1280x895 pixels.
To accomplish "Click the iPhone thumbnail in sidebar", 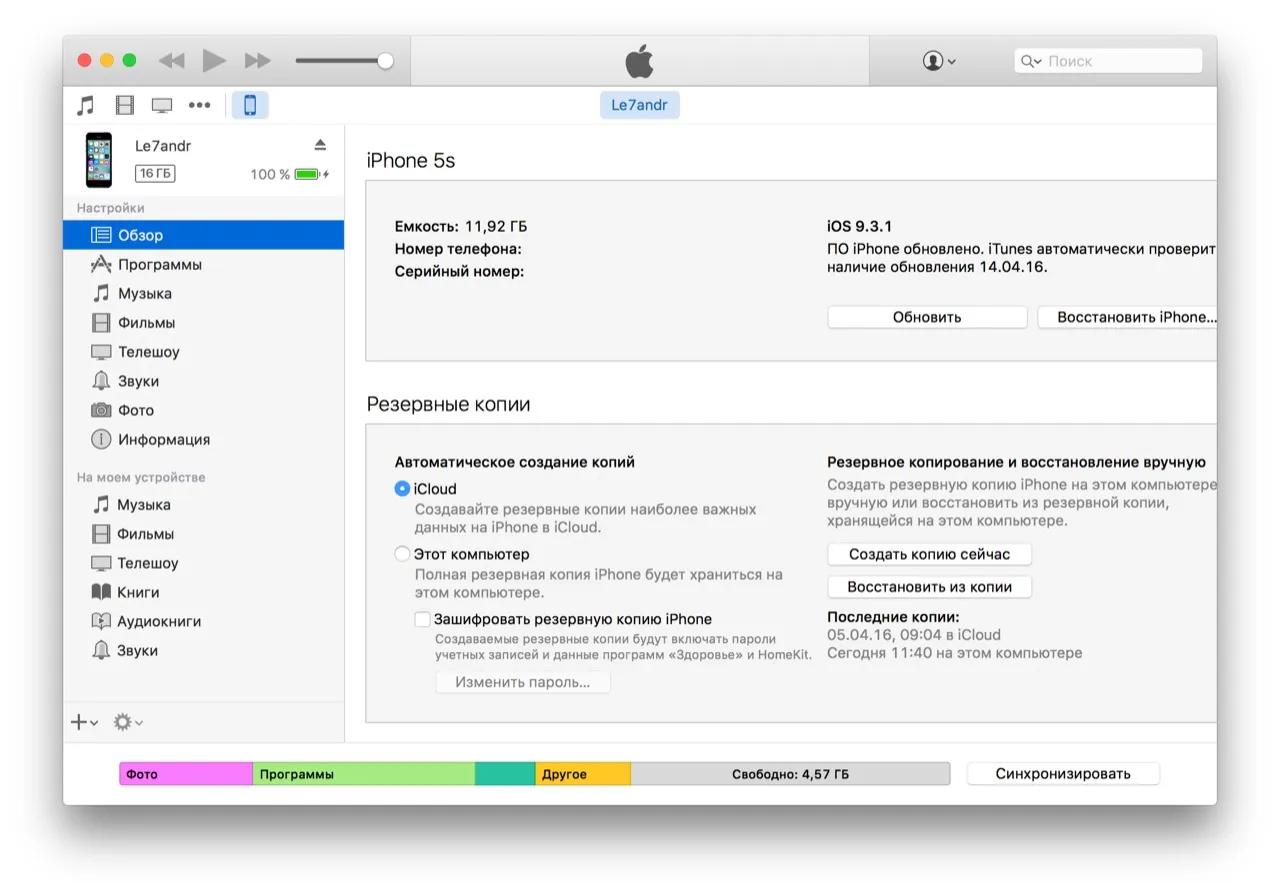I will [x=98, y=160].
